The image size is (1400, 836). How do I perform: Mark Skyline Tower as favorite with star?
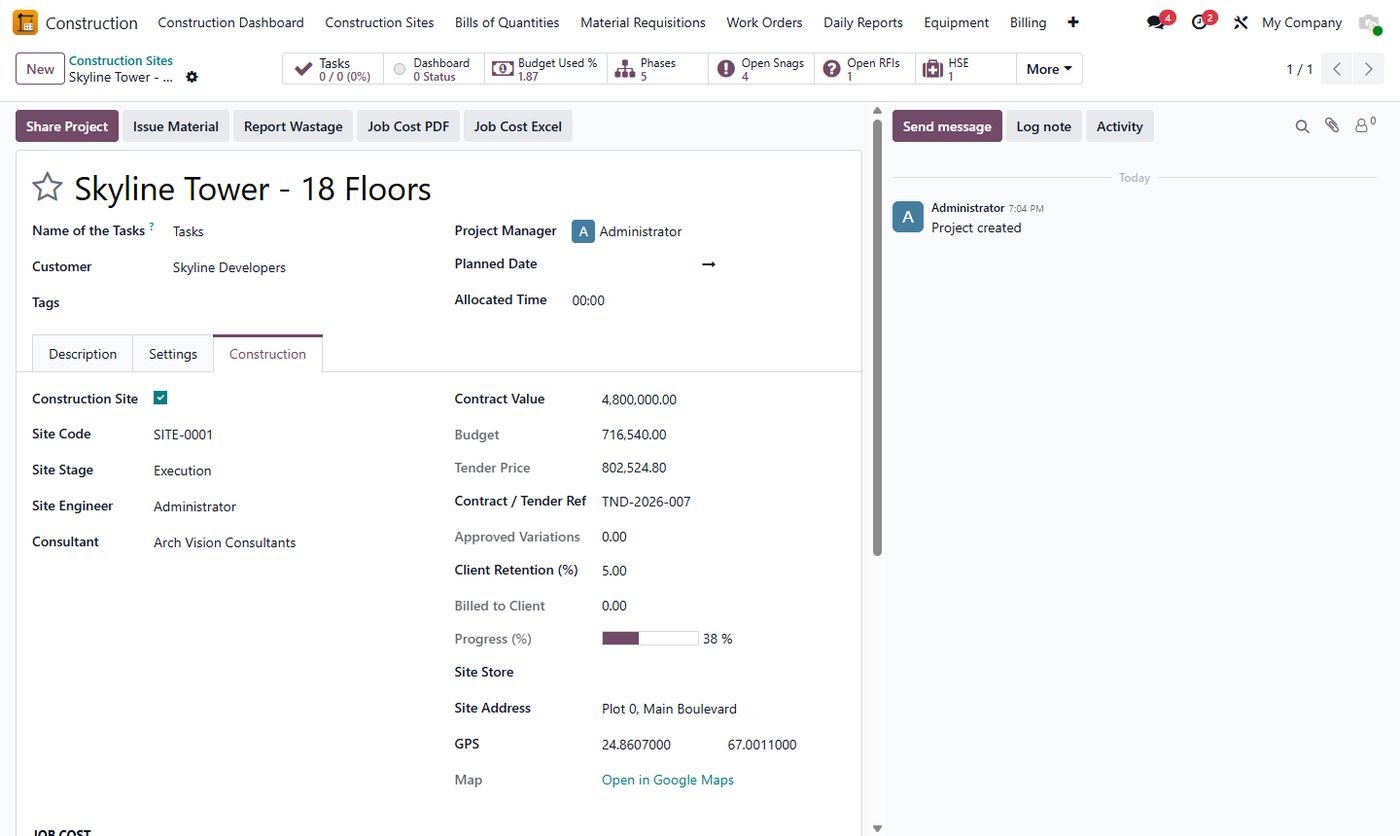click(47, 187)
